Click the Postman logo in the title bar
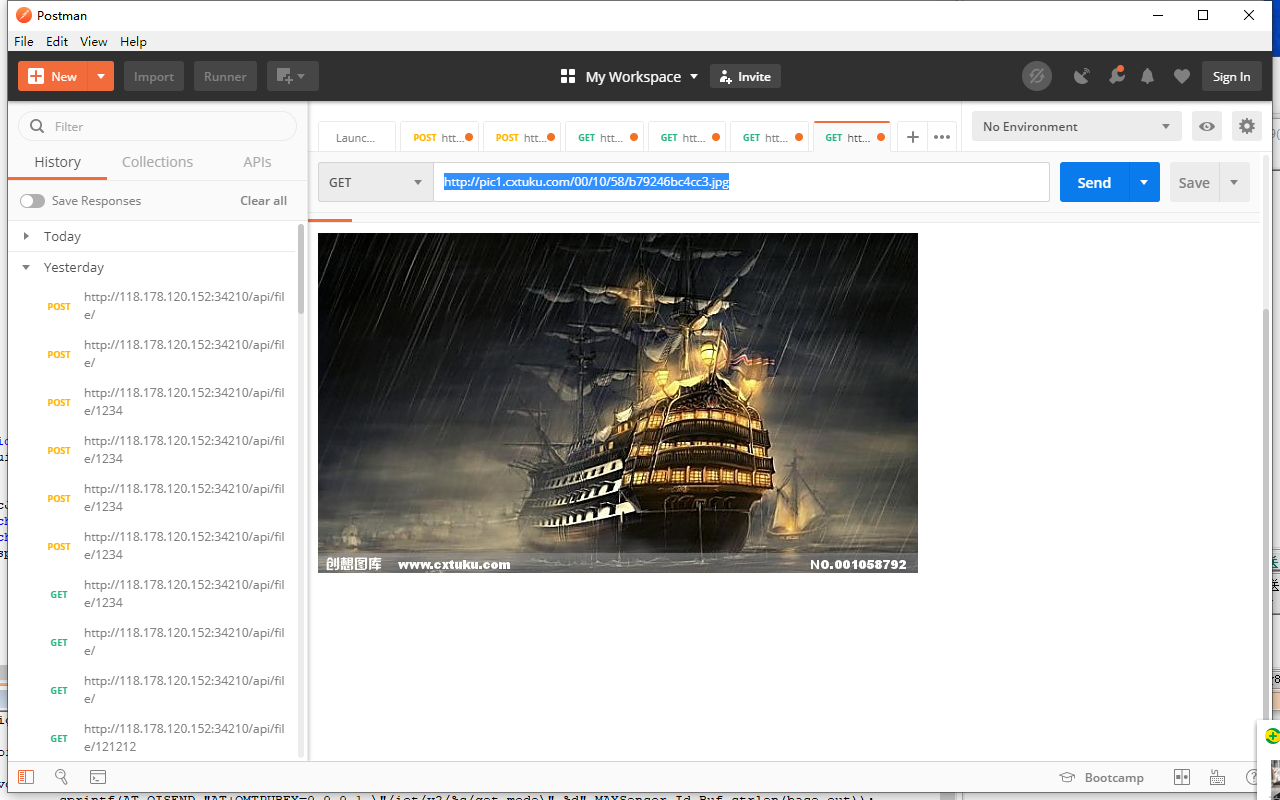The image size is (1280, 800). [23, 15]
